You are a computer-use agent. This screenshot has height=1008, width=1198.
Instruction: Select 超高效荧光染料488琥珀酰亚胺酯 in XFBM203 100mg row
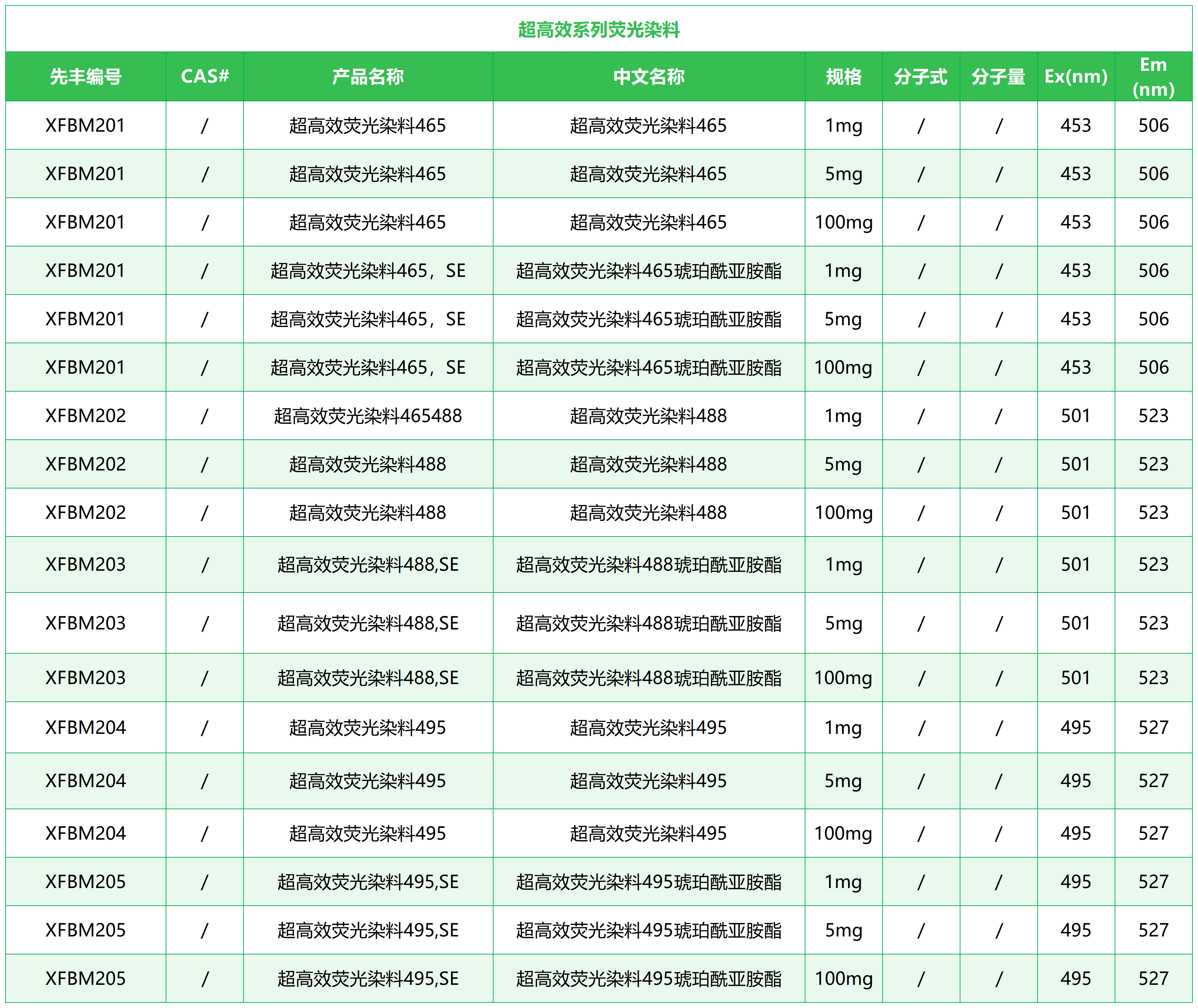(649, 678)
